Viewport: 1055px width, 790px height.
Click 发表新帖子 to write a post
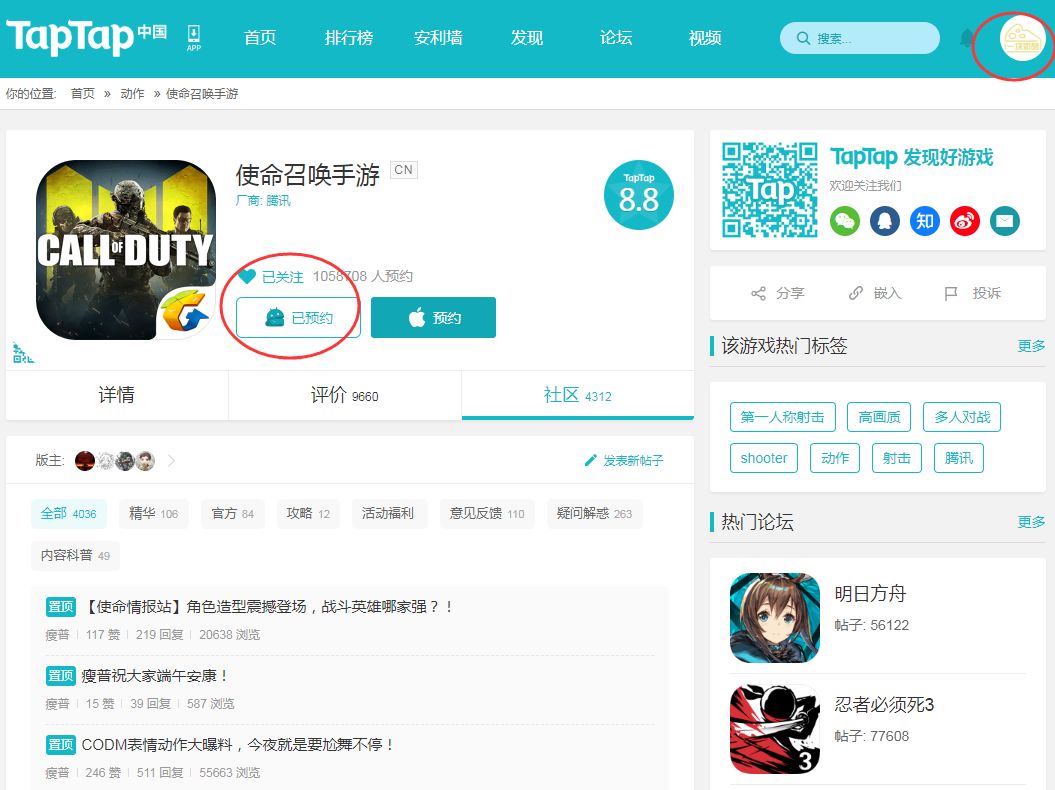pos(624,461)
